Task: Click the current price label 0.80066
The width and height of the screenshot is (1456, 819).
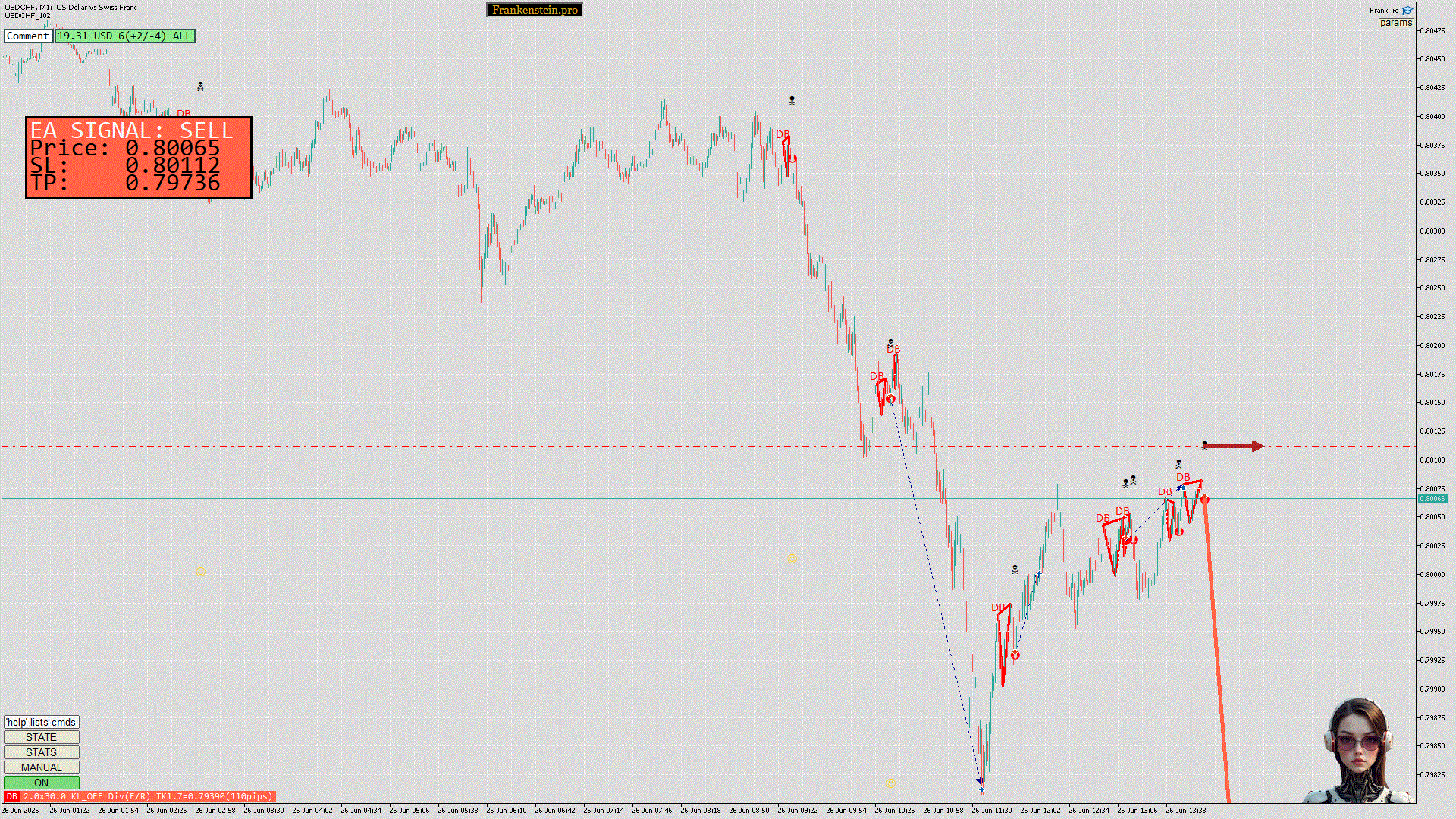Action: pos(1432,499)
